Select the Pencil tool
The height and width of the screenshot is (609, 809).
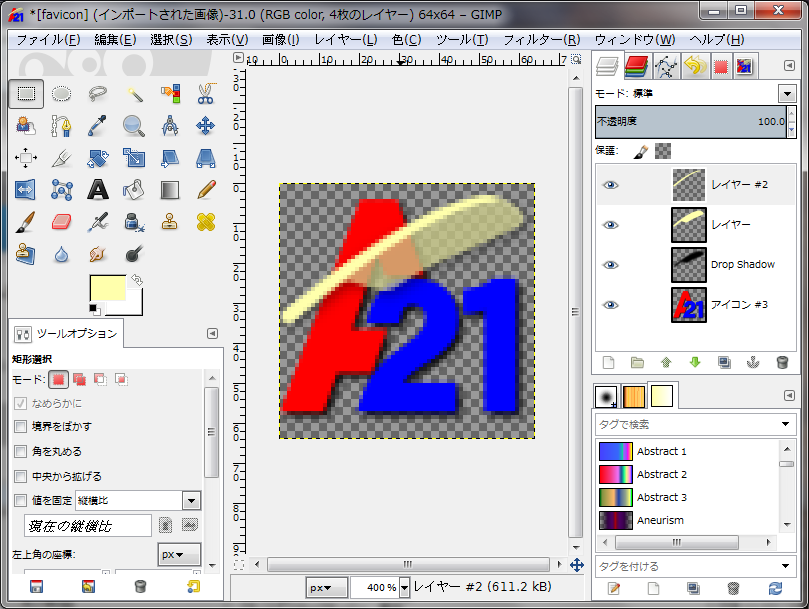coord(206,189)
